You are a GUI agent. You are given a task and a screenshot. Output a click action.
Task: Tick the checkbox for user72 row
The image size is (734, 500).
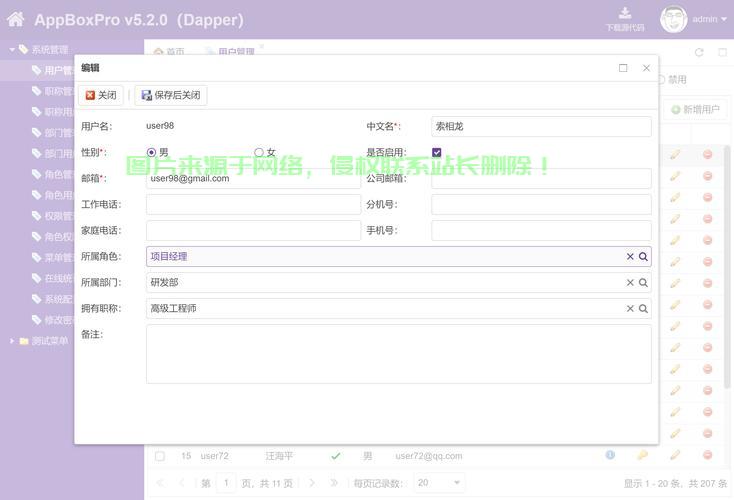pyautogui.click(x=159, y=456)
